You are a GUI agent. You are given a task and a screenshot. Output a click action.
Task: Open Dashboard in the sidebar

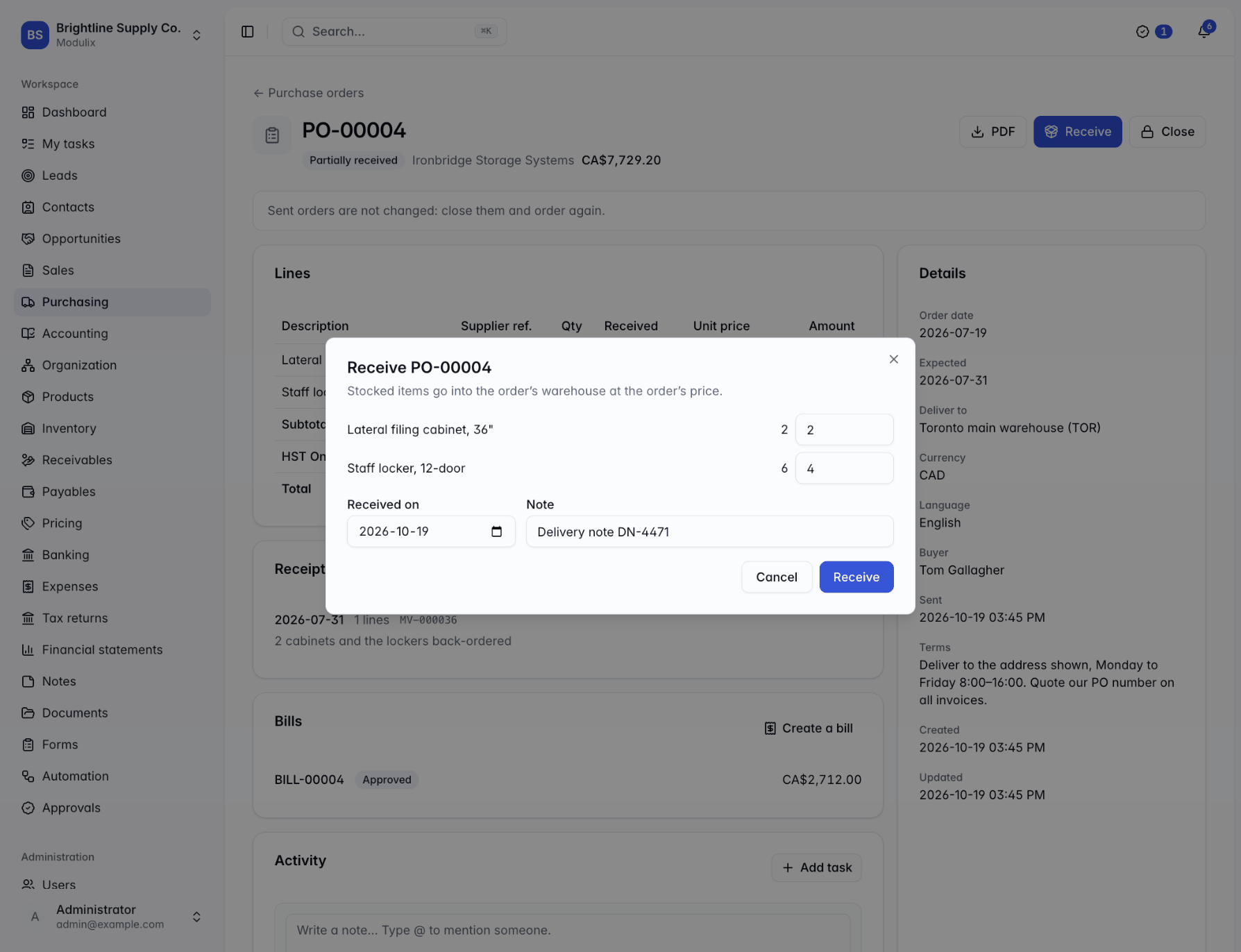(112, 112)
